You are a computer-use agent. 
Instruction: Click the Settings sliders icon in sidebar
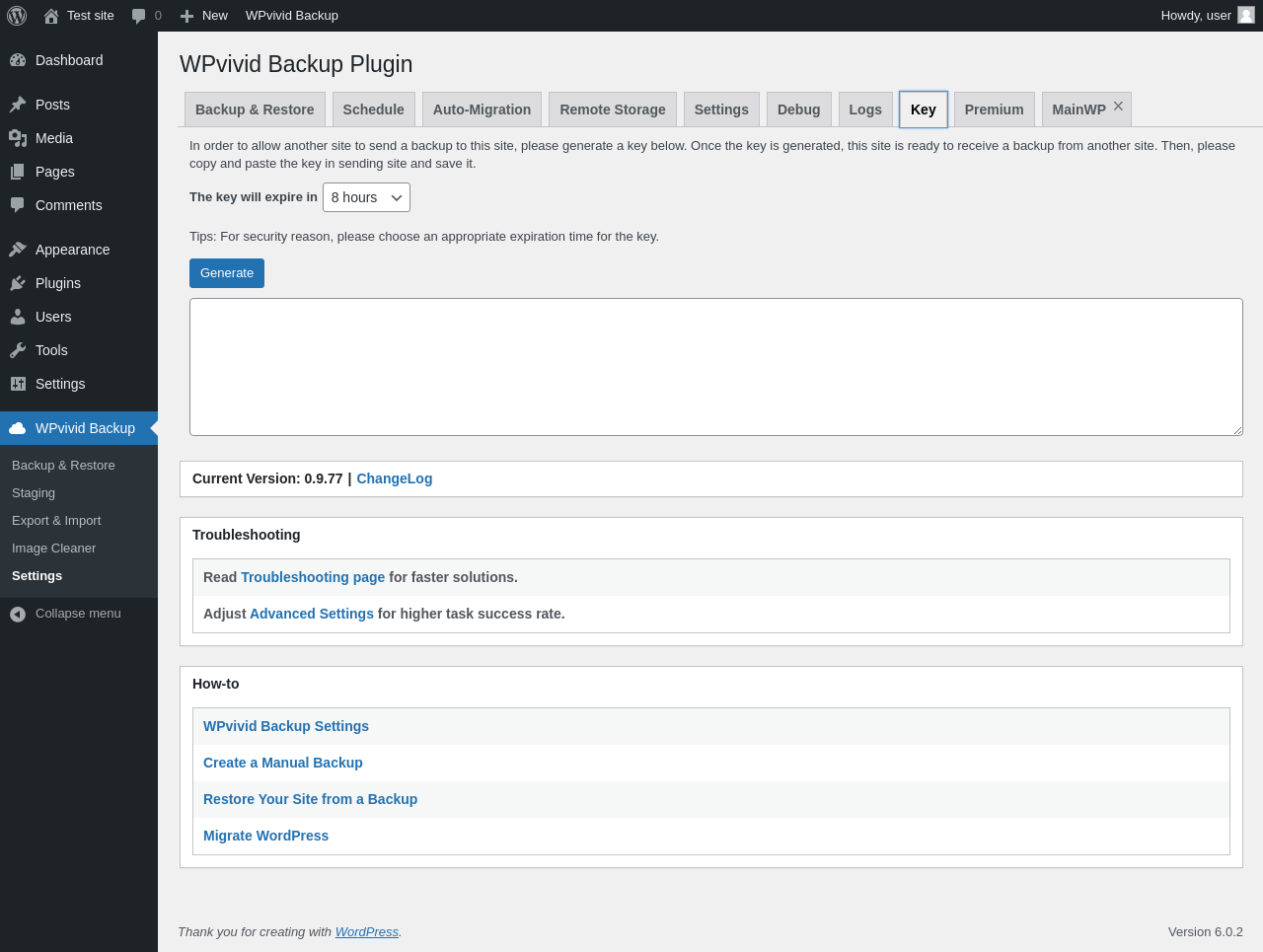click(x=18, y=384)
